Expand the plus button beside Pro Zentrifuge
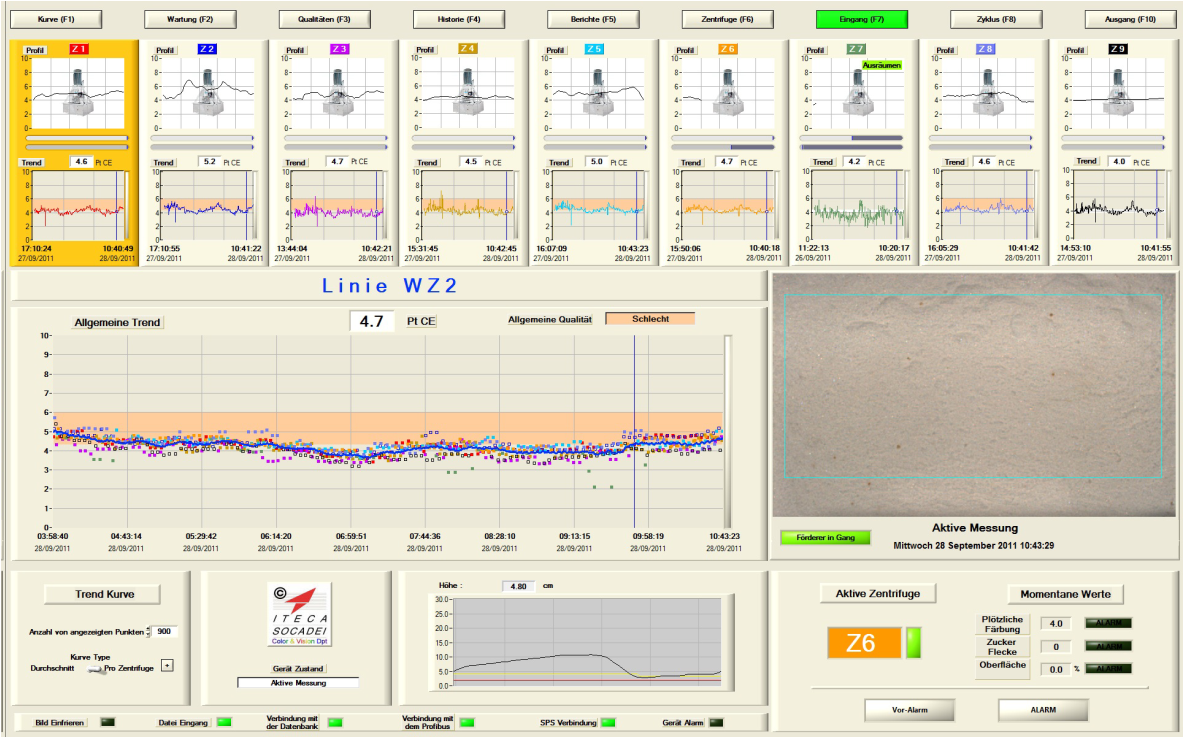Viewport: 1184px width, 738px height. click(x=167, y=666)
